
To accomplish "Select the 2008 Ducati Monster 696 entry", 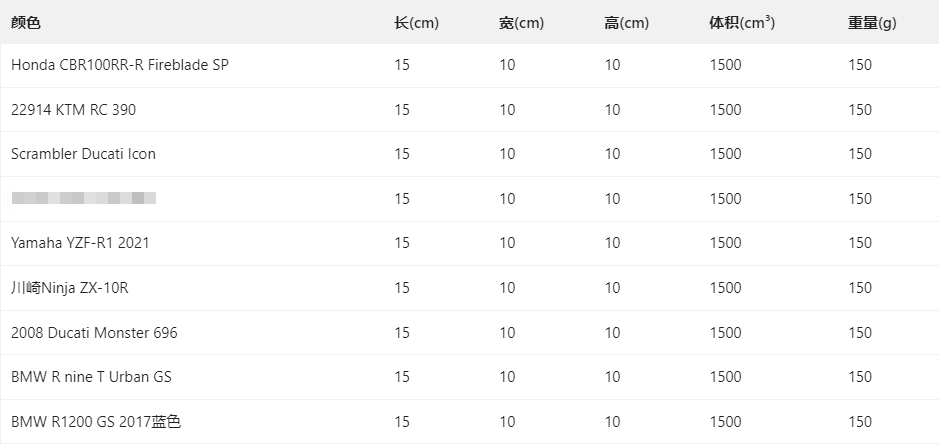I will click(x=94, y=332).
